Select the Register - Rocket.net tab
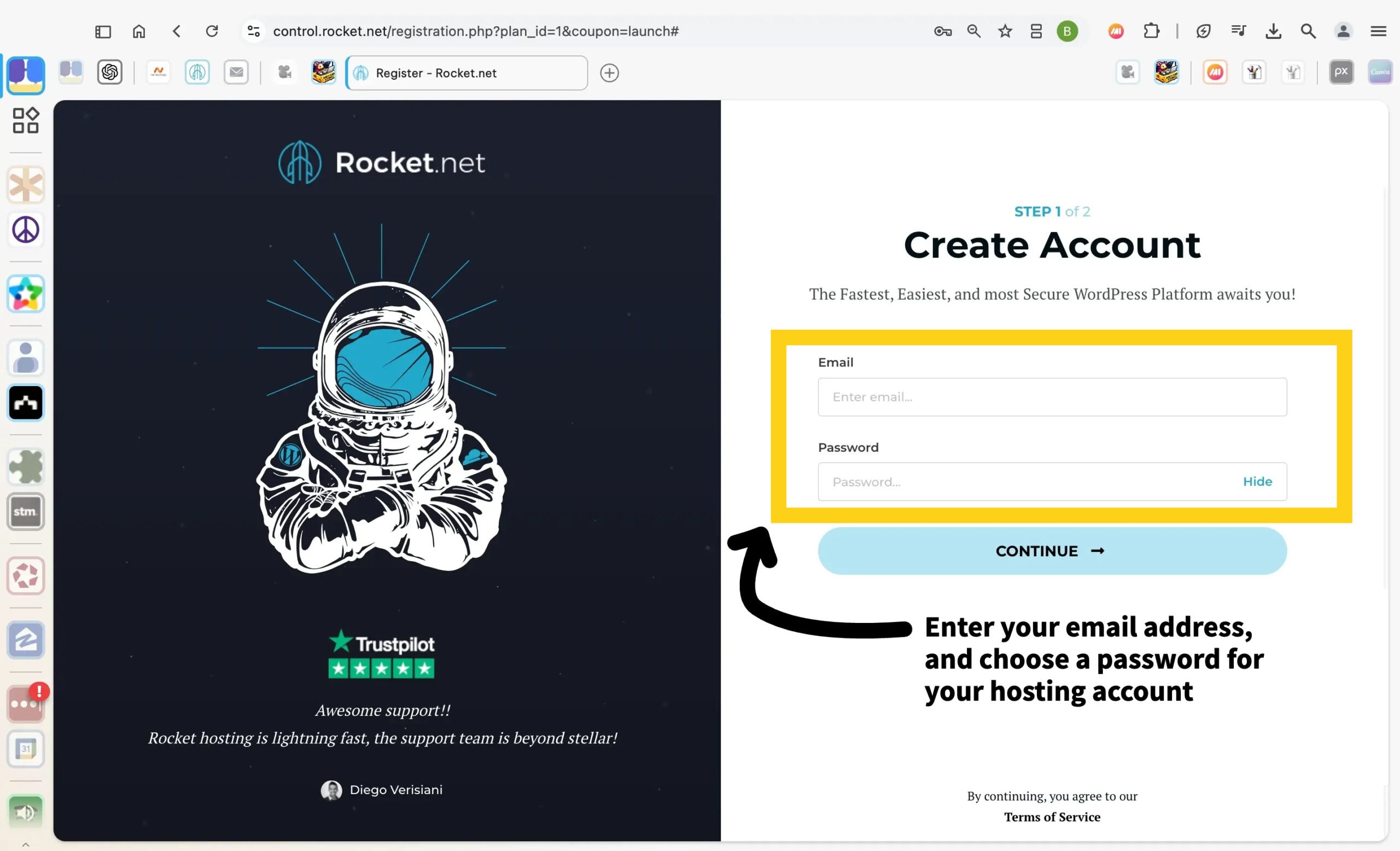Image resolution: width=1400 pixels, height=851 pixels. point(466,73)
